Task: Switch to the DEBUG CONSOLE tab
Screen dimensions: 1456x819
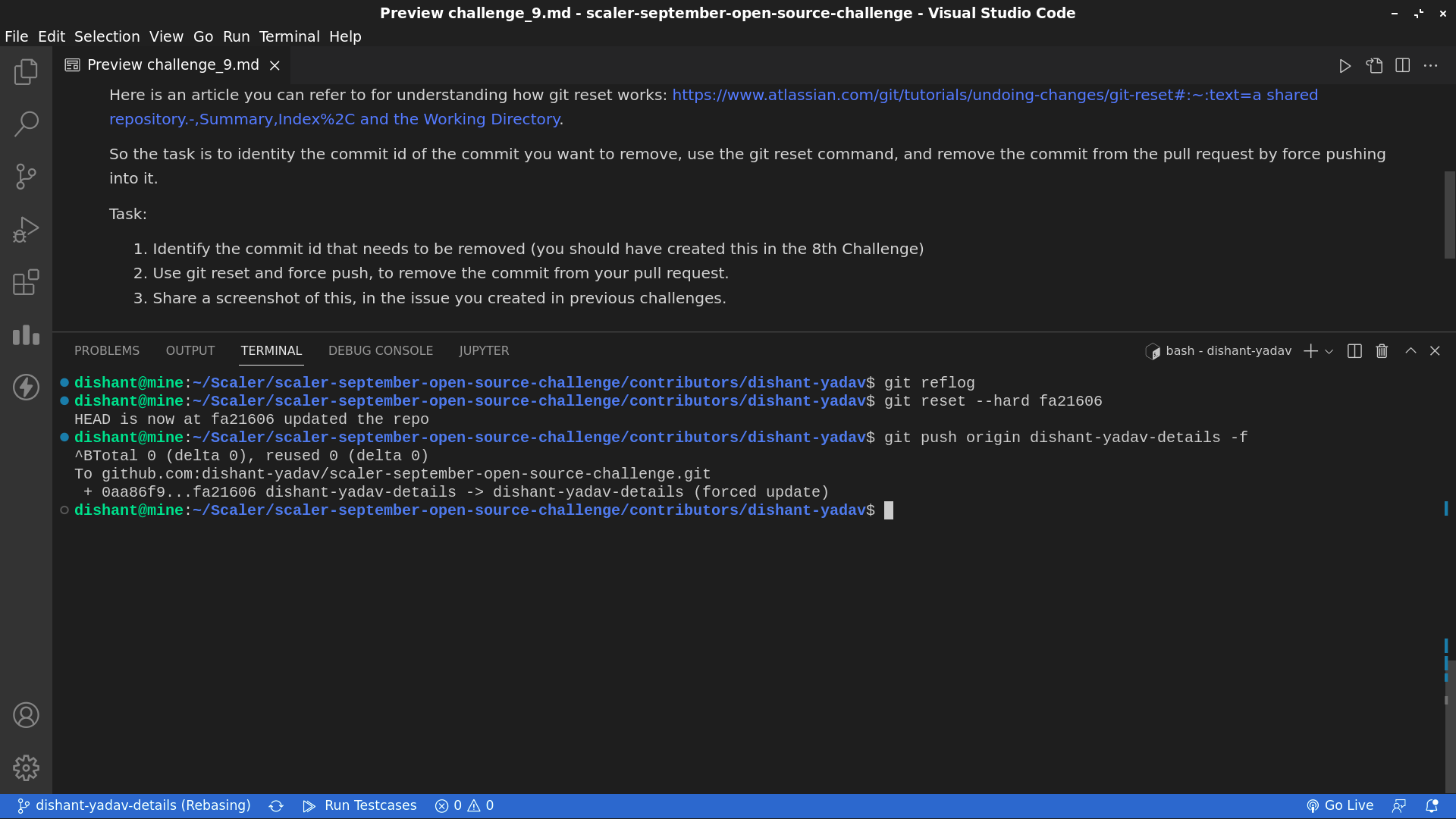Action: 381,351
